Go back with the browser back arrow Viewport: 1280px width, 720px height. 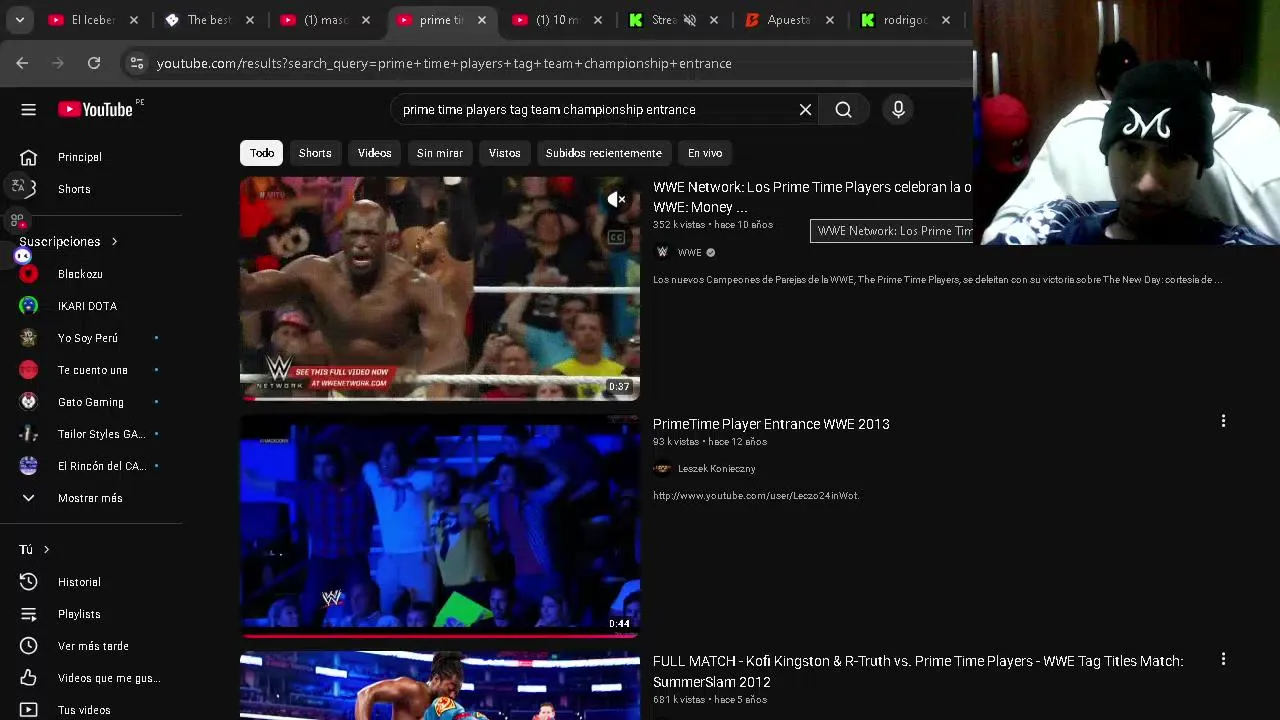click(x=22, y=63)
